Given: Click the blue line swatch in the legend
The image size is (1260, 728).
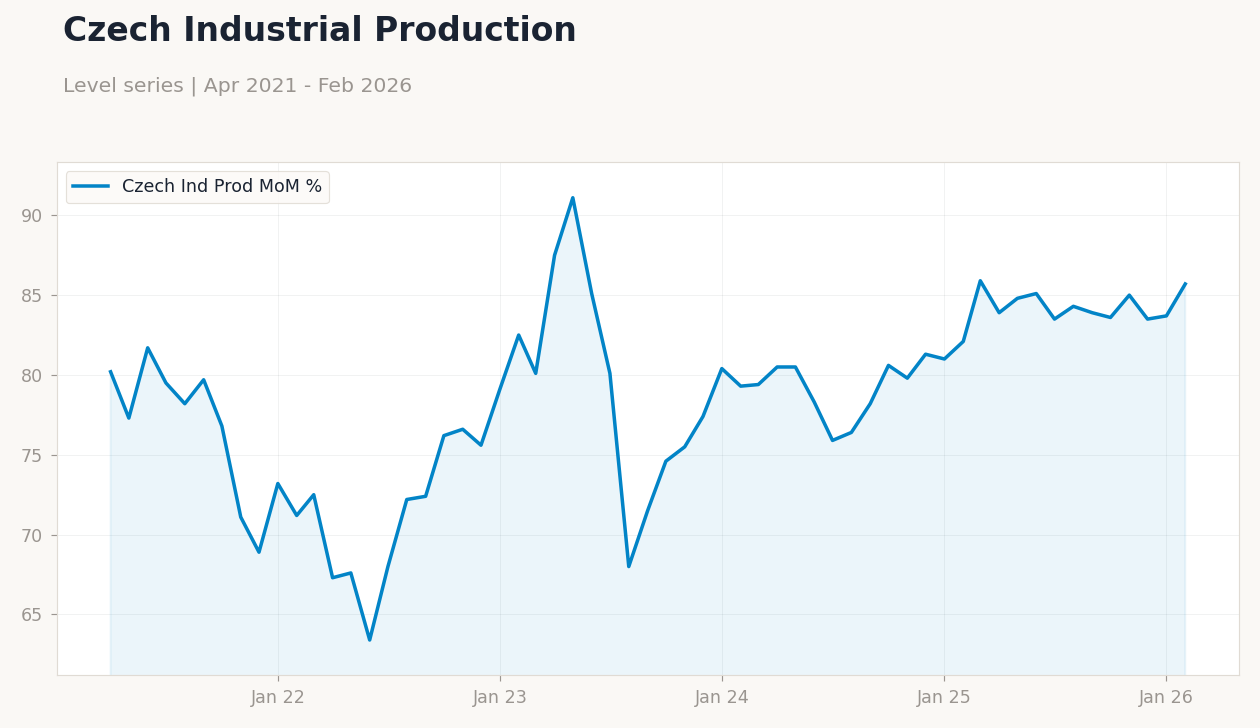Looking at the screenshot, I should tap(91, 187).
